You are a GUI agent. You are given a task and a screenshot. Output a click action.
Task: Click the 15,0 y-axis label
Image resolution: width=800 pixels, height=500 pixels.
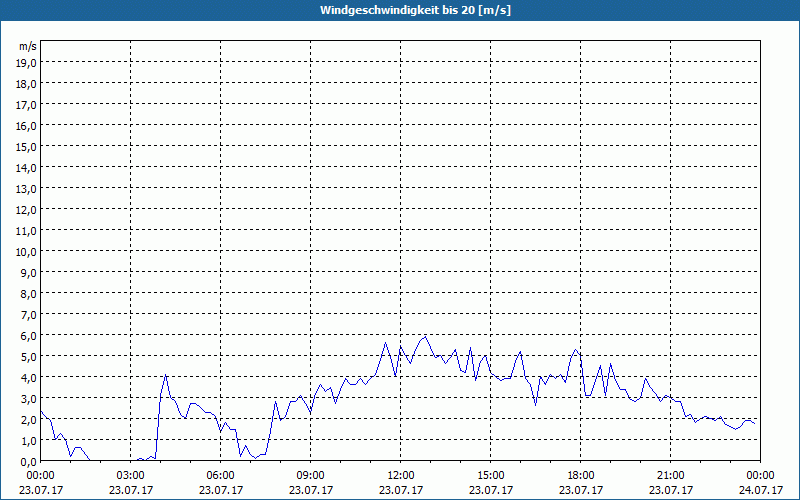click(28, 146)
